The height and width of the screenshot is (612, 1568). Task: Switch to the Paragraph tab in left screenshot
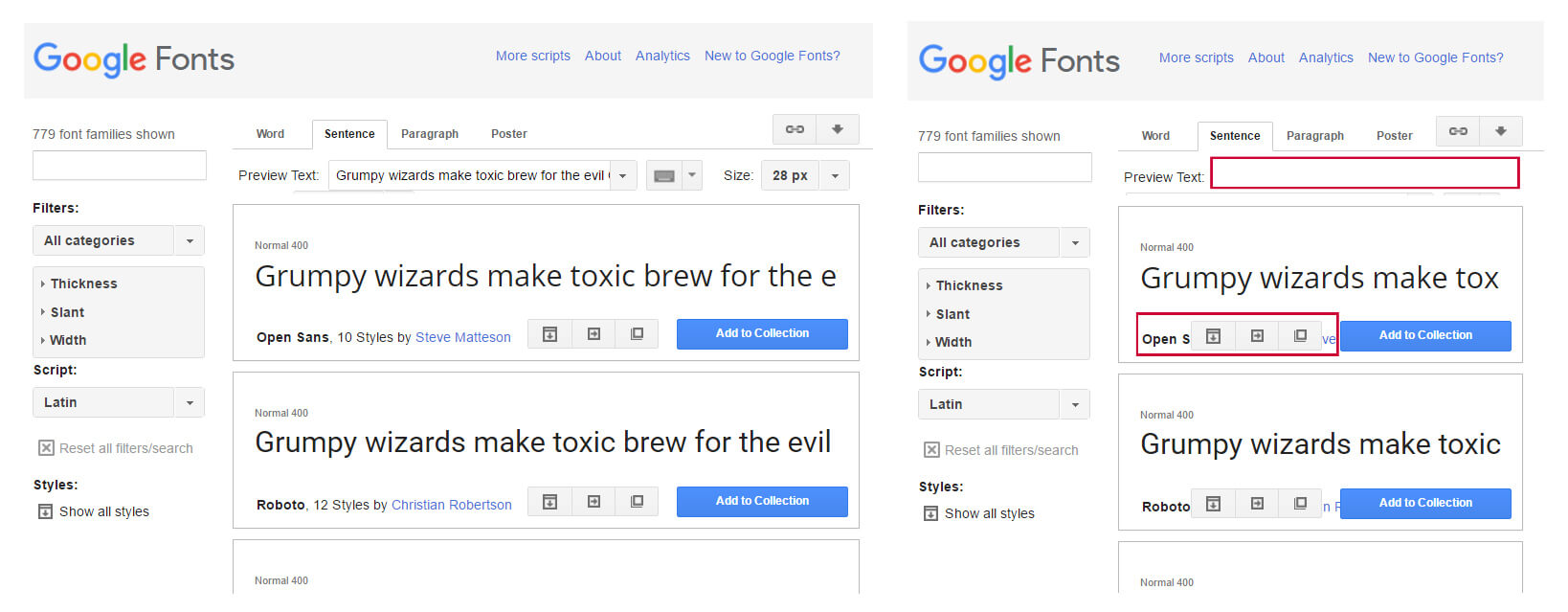click(429, 134)
